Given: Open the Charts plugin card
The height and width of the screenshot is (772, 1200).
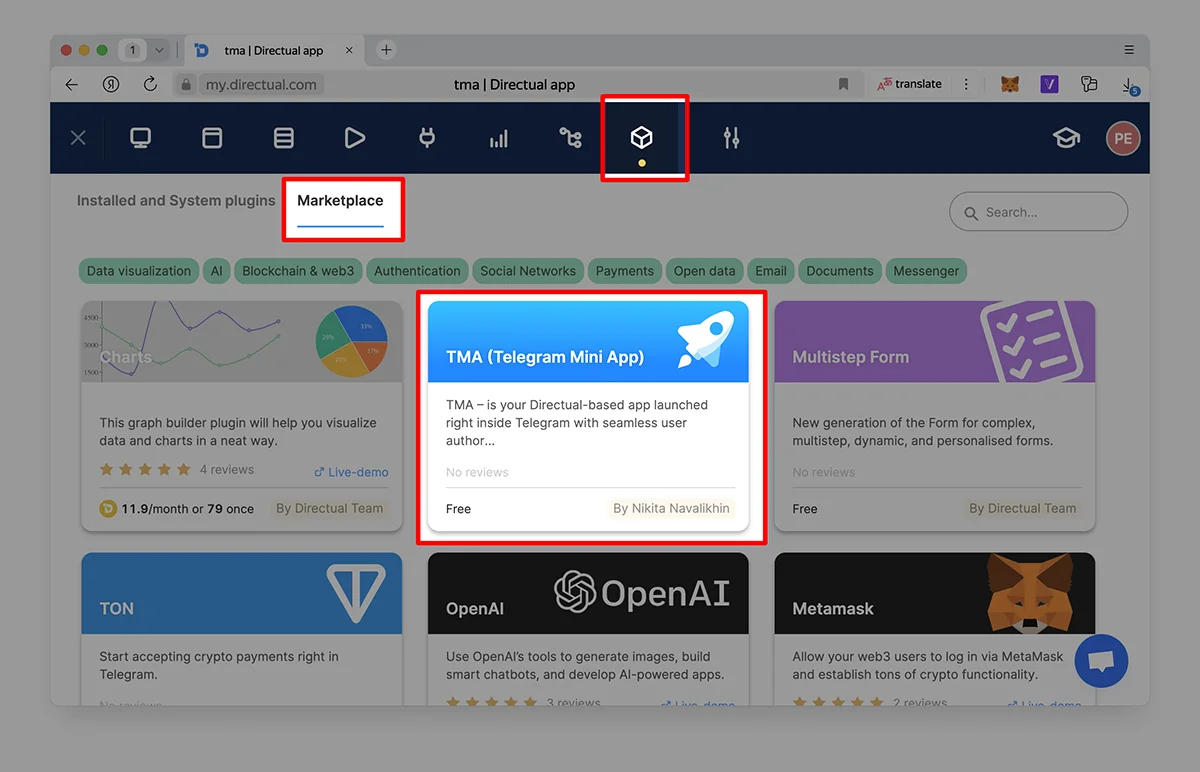Looking at the screenshot, I should click(242, 416).
